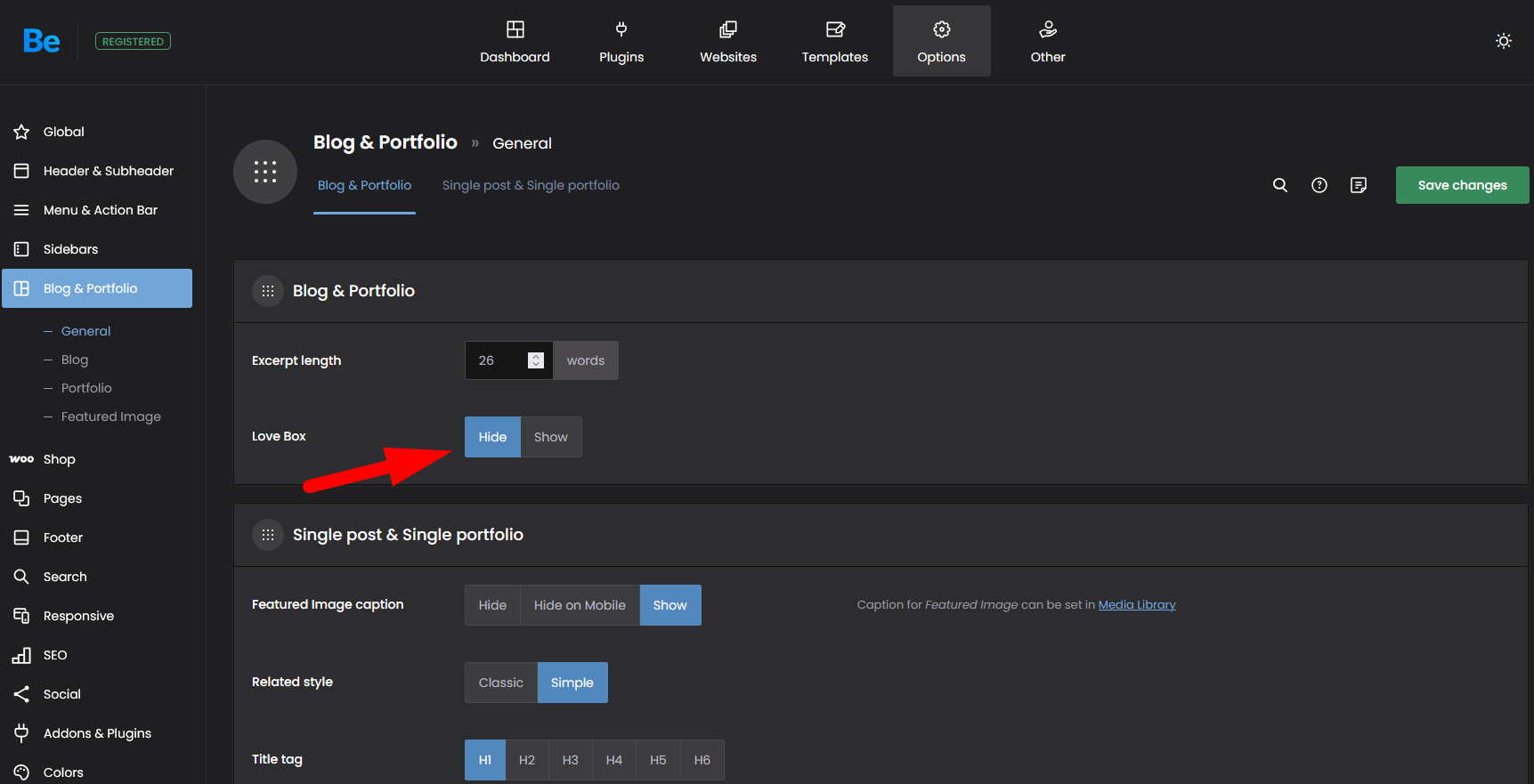
Task: Open the Templates top menu
Action: (834, 42)
